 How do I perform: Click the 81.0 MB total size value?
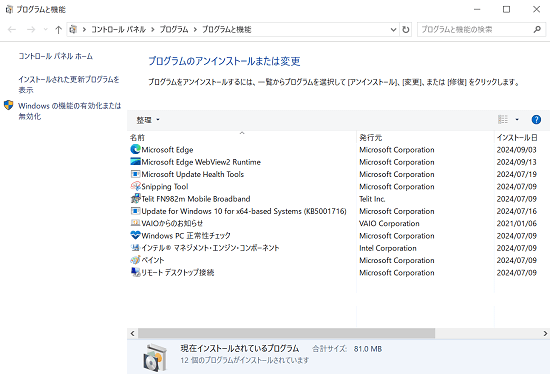368,349
